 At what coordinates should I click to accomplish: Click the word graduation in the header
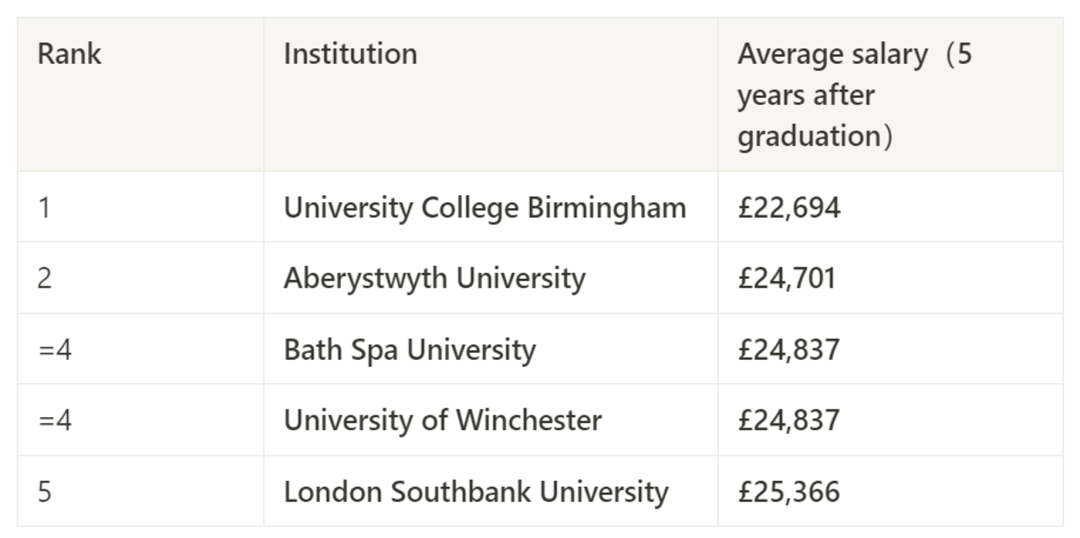click(x=810, y=136)
